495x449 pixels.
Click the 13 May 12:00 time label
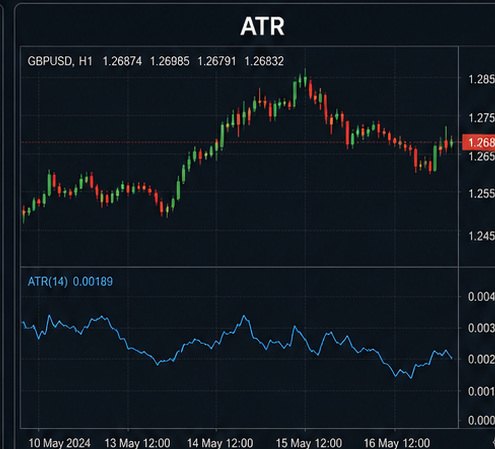point(137,443)
